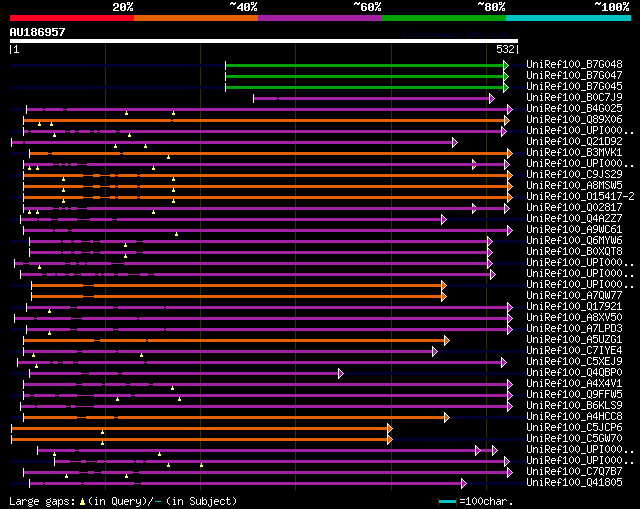The height and width of the screenshot is (509, 640).
Task: Select the UniRef100_B0XQT8 label
Action: coord(574,251)
